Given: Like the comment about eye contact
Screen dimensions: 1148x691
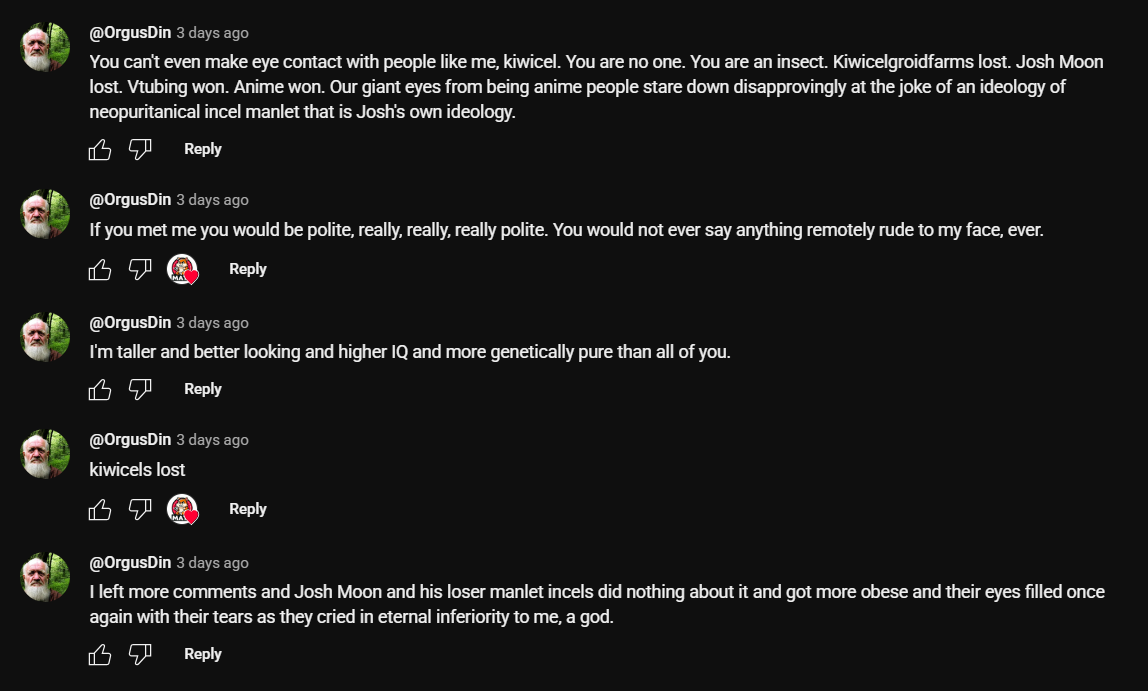Looking at the screenshot, I should tap(100, 149).
